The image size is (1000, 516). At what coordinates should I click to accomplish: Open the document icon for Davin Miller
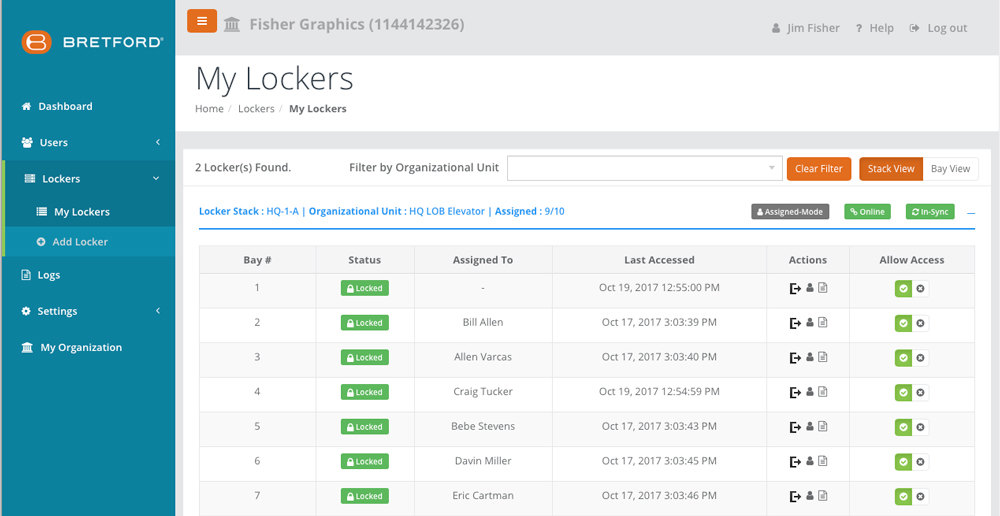pyautogui.click(x=823, y=461)
